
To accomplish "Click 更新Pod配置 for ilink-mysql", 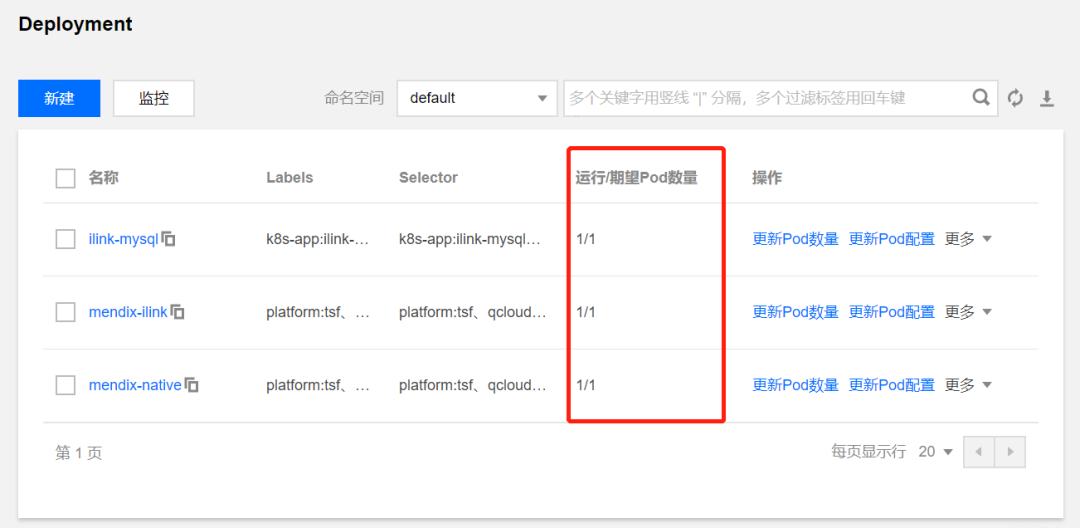I will point(892,239).
